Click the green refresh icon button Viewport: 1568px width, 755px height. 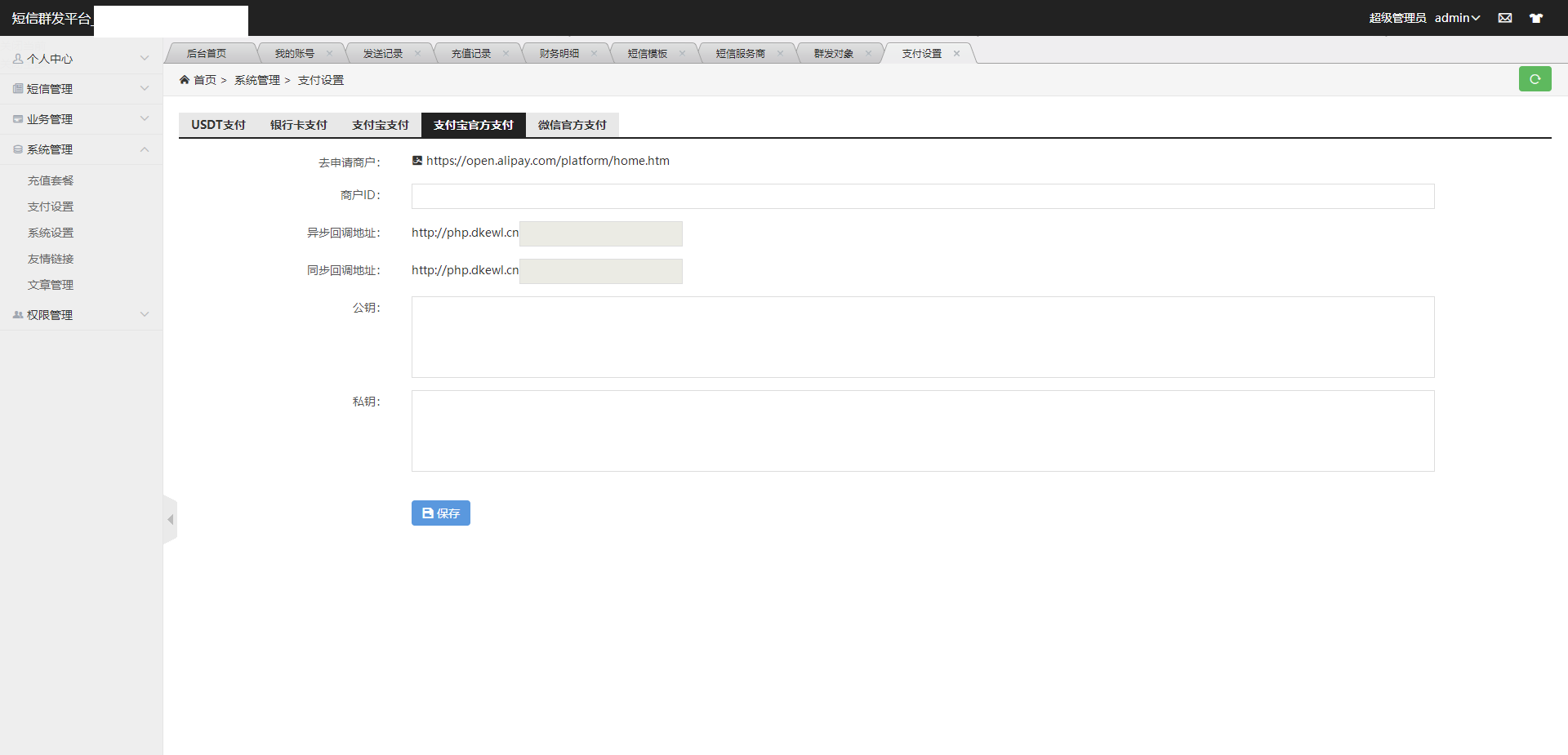coord(1535,79)
